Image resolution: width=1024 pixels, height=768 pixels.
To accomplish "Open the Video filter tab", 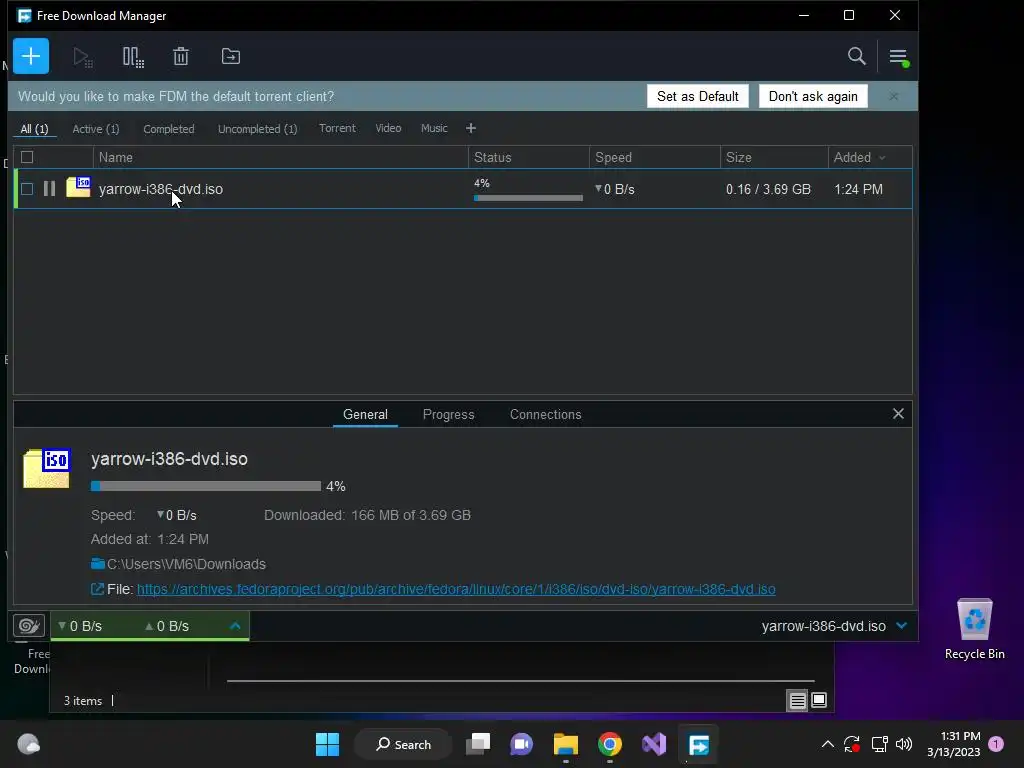I will [388, 128].
